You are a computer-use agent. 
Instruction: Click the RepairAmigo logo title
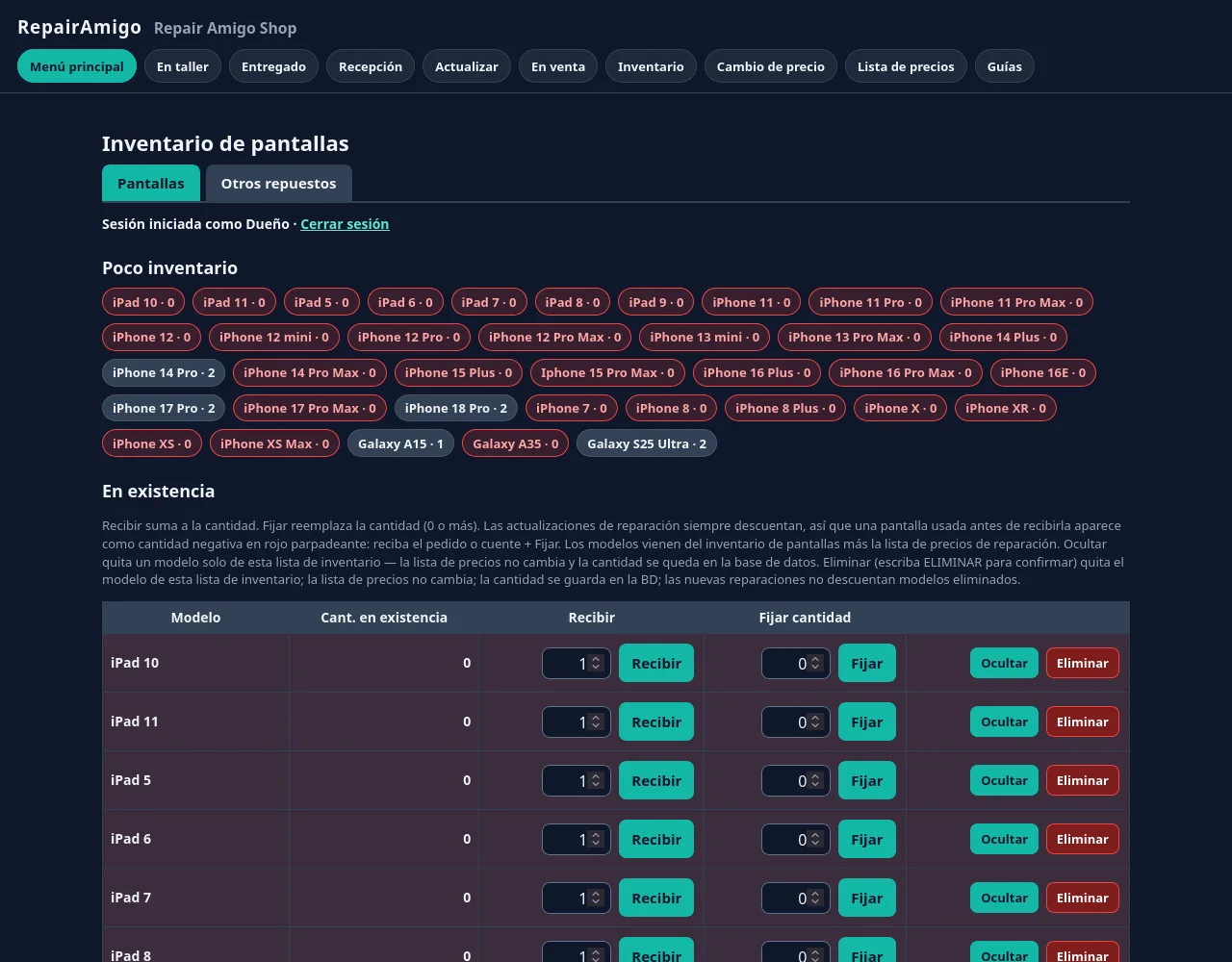click(x=80, y=27)
